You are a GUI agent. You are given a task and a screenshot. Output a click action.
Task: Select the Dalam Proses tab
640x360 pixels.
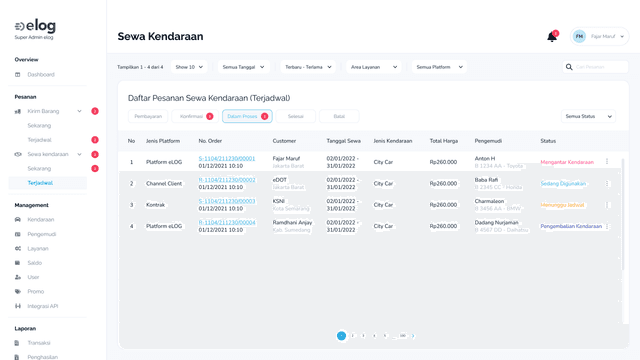click(x=247, y=116)
